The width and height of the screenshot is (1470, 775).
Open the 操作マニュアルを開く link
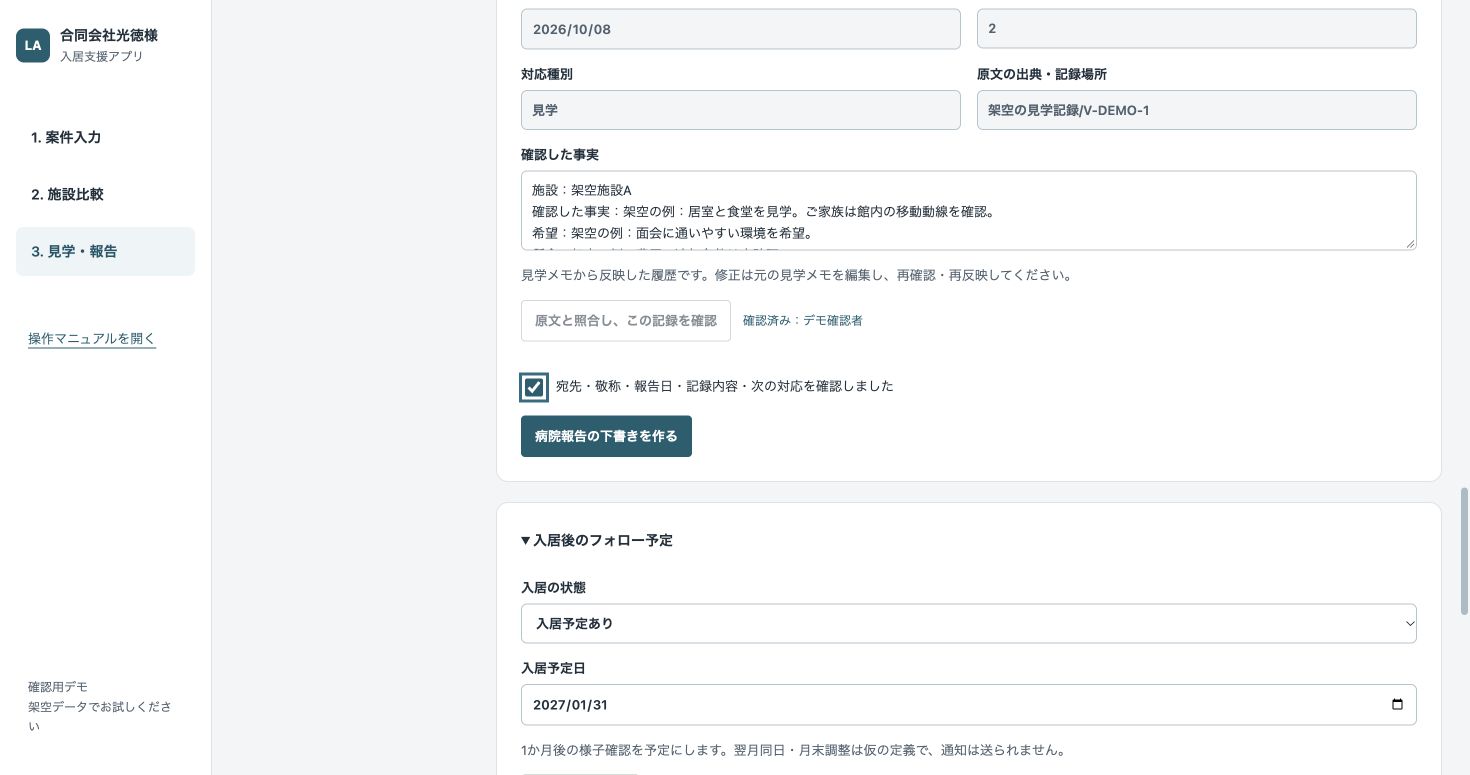click(92, 338)
